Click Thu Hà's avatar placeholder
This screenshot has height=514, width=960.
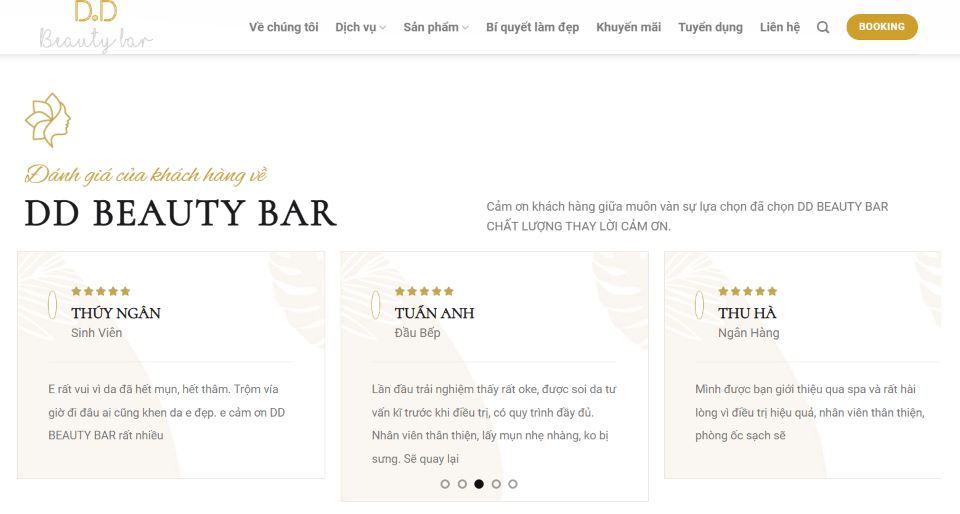click(699, 305)
